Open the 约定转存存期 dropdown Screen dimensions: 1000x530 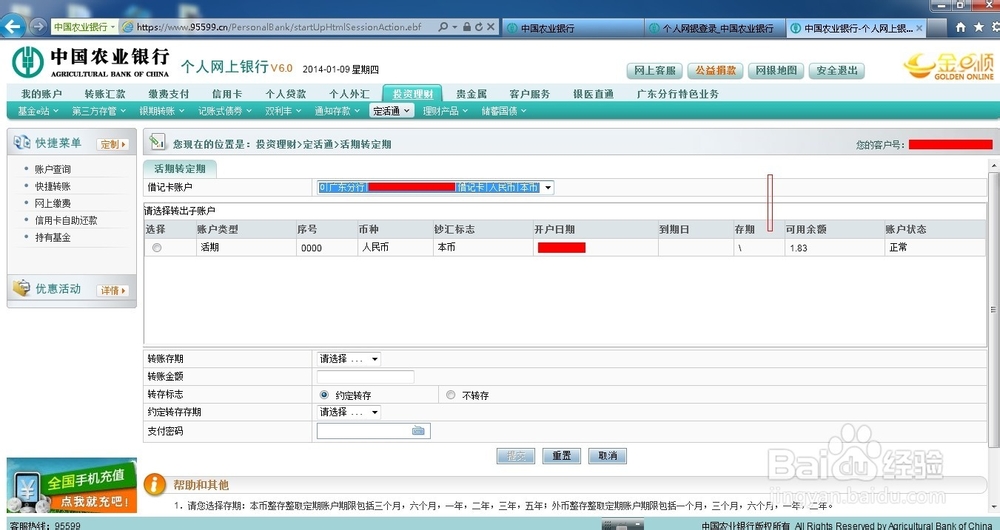(375, 413)
